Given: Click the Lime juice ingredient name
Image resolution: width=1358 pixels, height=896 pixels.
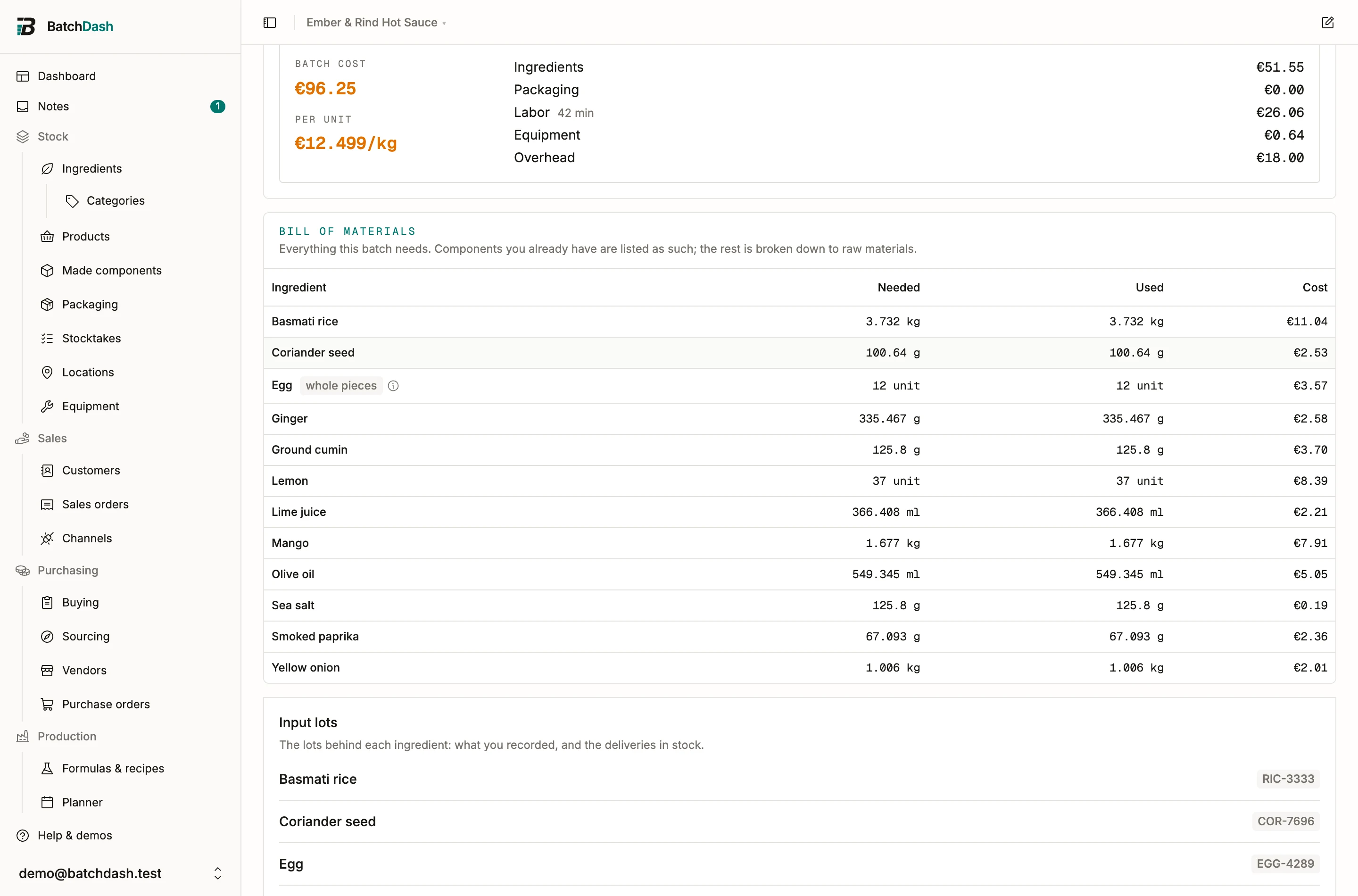Looking at the screenshot, I should 298,512.
